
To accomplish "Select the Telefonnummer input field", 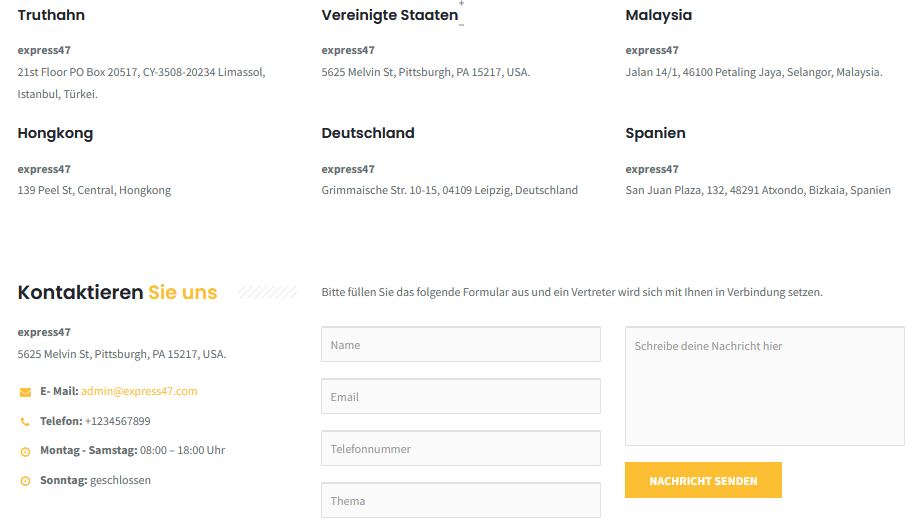I will pos(461,448).
